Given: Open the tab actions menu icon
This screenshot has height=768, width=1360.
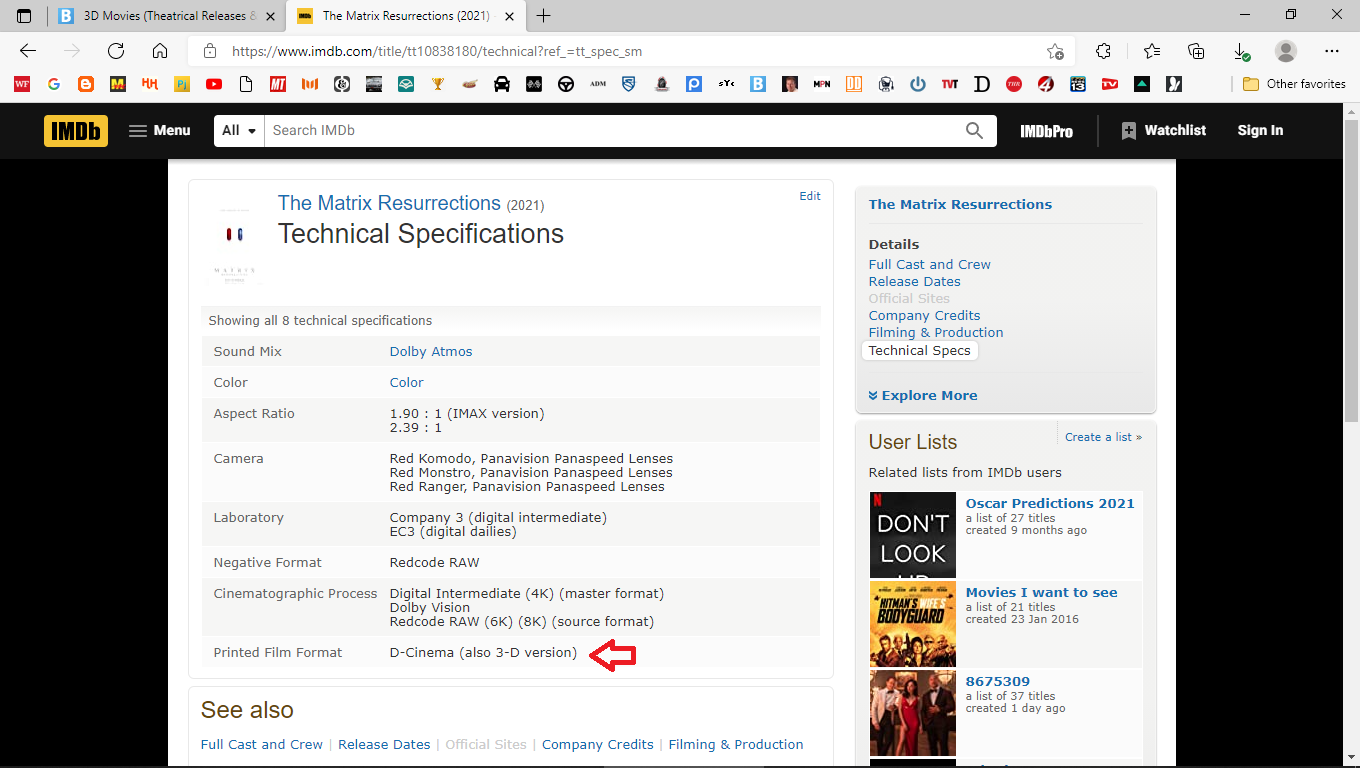Looking at the screenshot, I should pyautogui.click(x=24, y=16).
